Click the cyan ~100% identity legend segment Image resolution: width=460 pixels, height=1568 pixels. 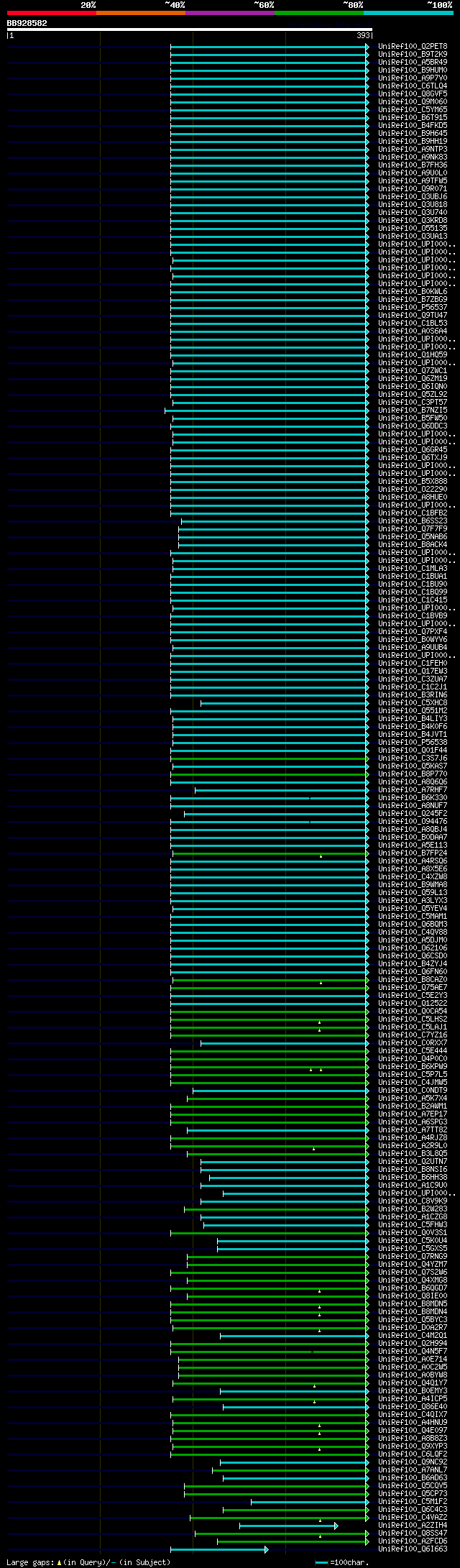tap(408, 13)
